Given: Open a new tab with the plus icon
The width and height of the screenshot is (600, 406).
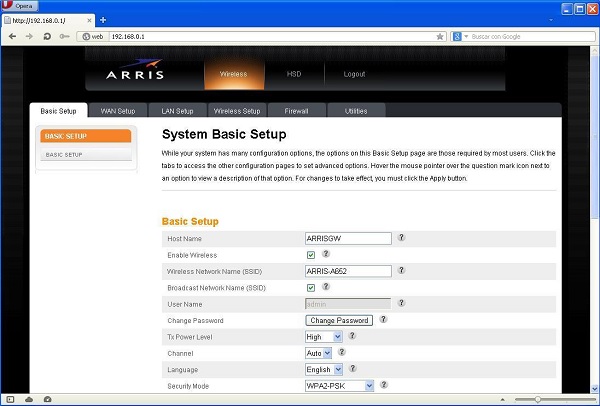Looking at the screenshot, I should tap(103, 20).
